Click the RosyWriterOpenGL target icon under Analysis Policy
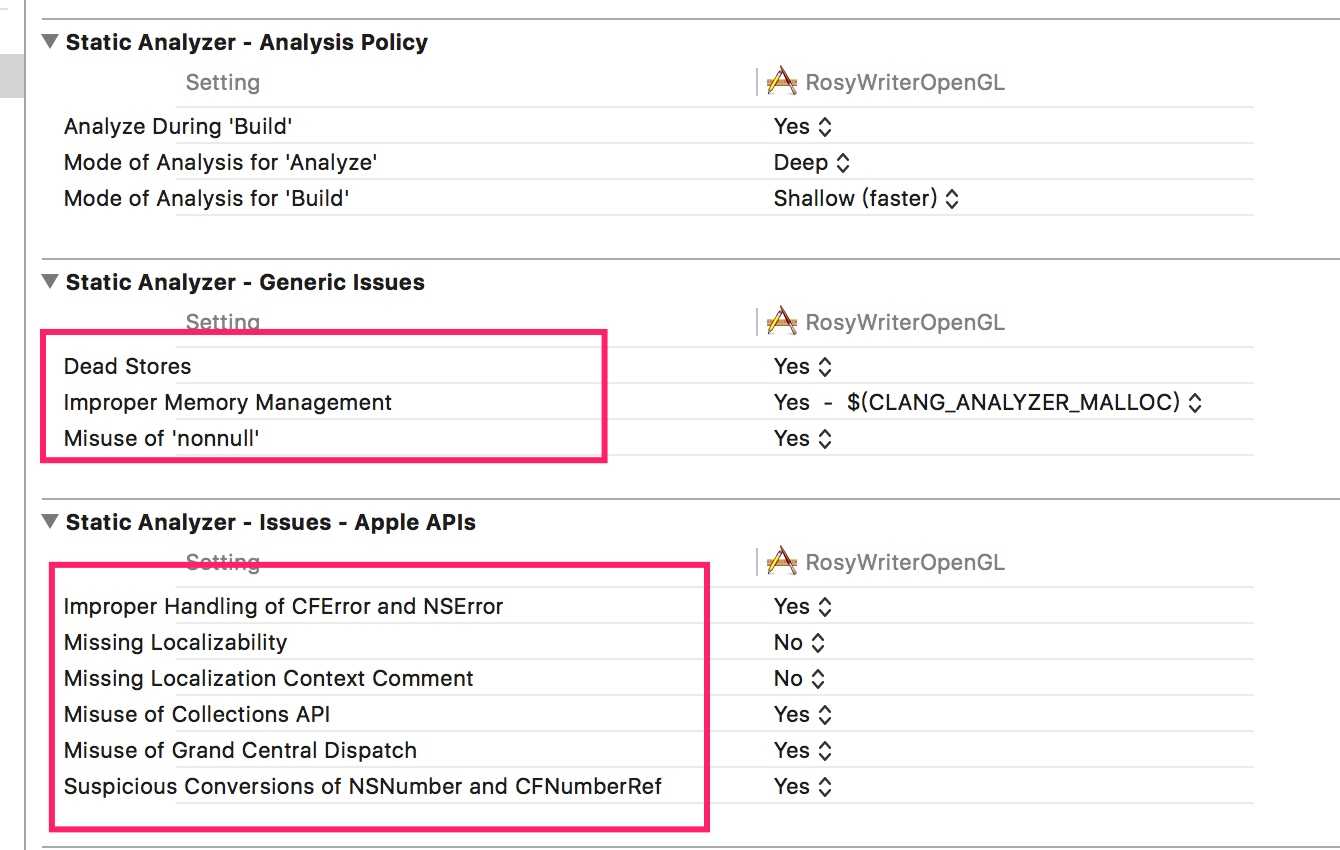1340x850 pixels. (x=782, y=82)
